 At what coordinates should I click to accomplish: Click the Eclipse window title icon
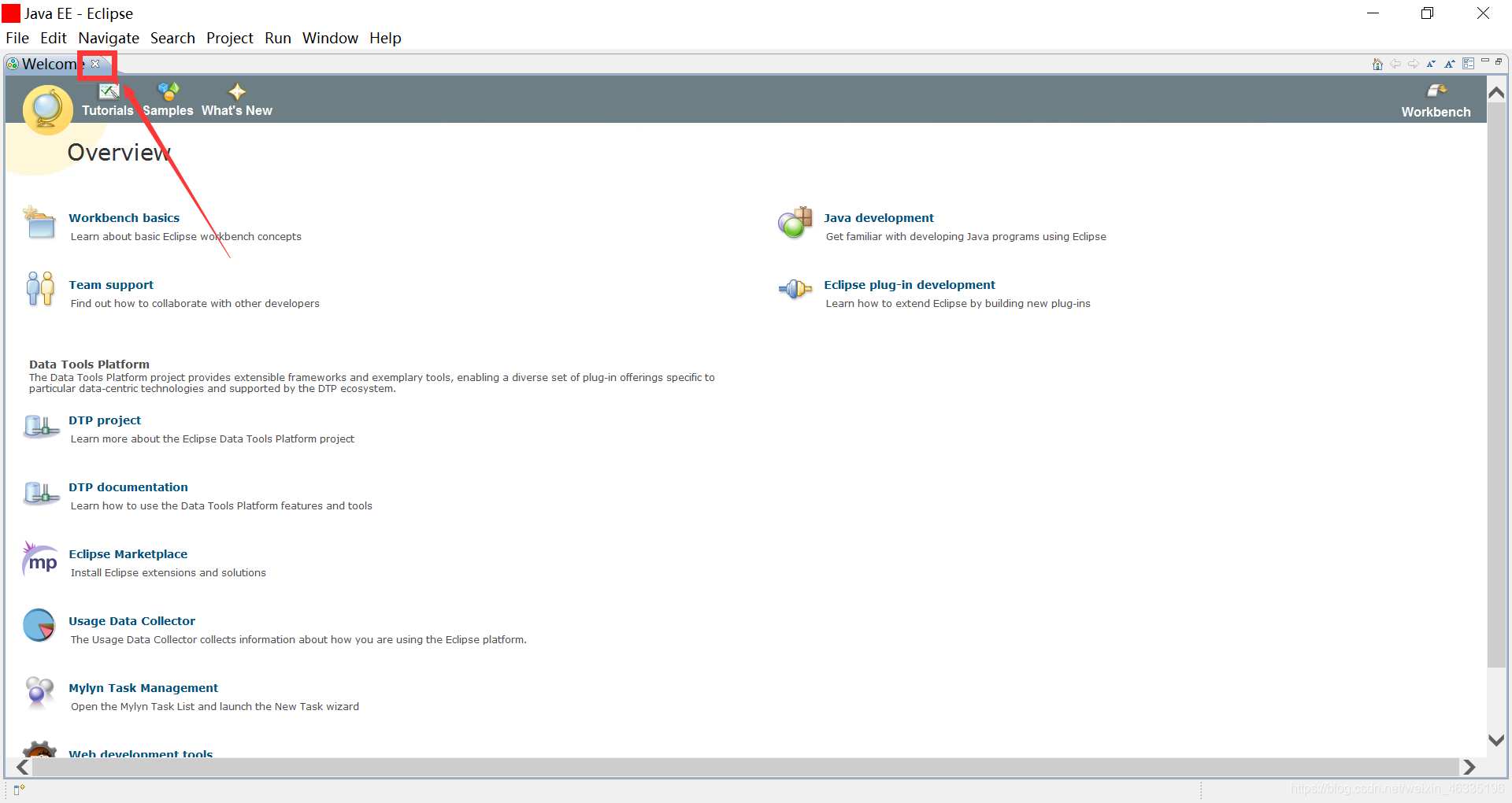point(11,13)
